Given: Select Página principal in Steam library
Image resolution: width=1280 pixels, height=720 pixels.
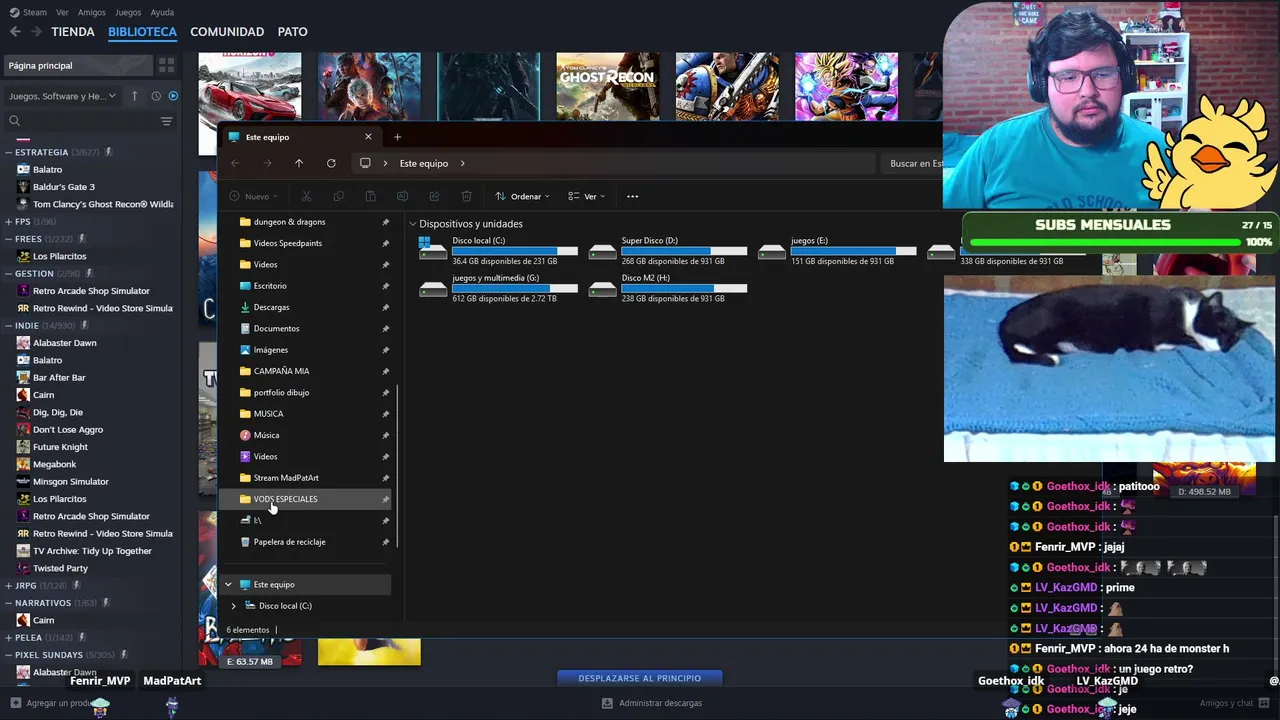Looking at the screenshot, I should coord(78,65).
